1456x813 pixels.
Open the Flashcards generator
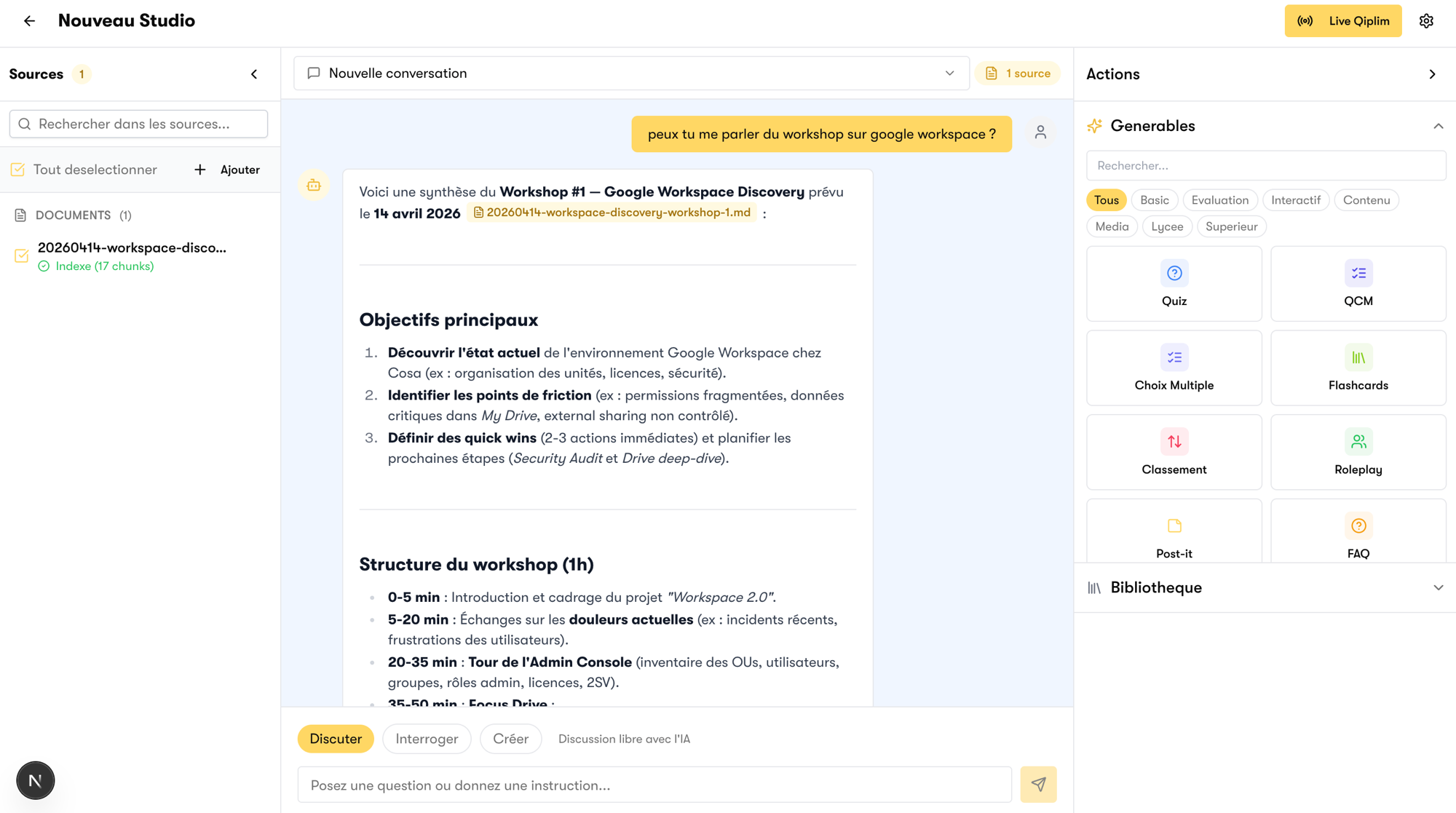pos(1358,368)
